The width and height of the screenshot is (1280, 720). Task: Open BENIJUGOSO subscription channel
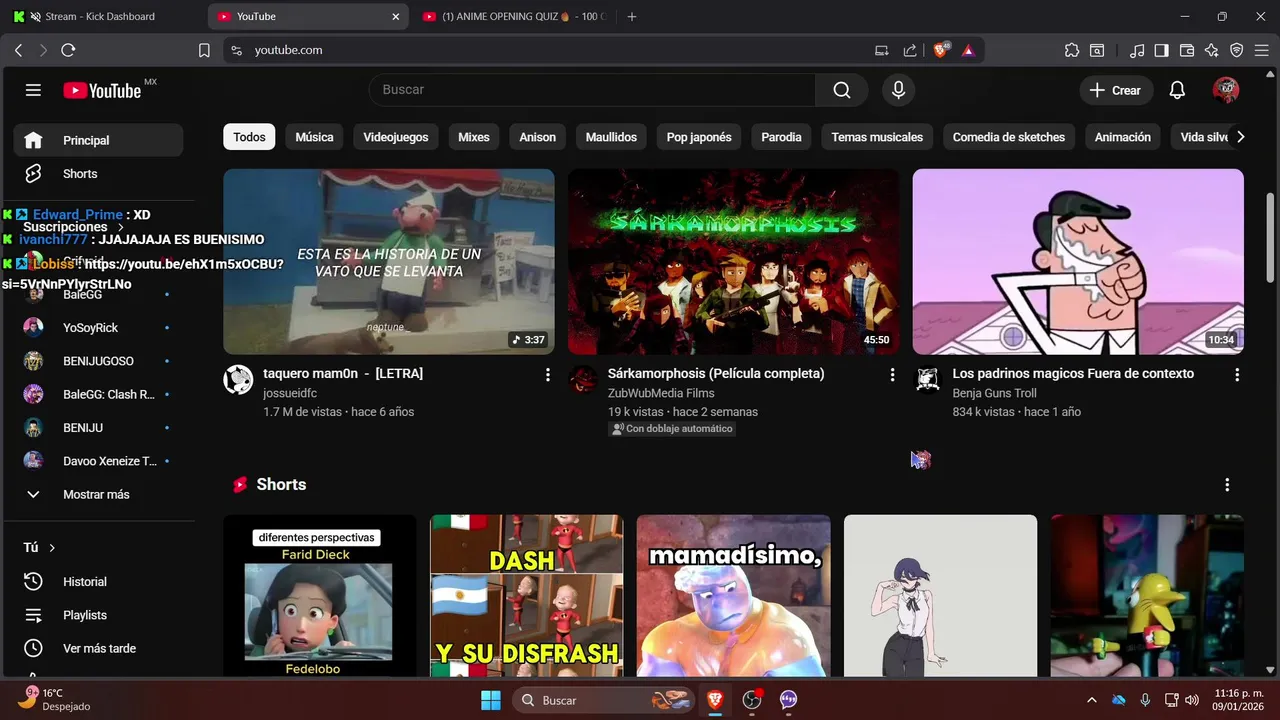point(98,361)
